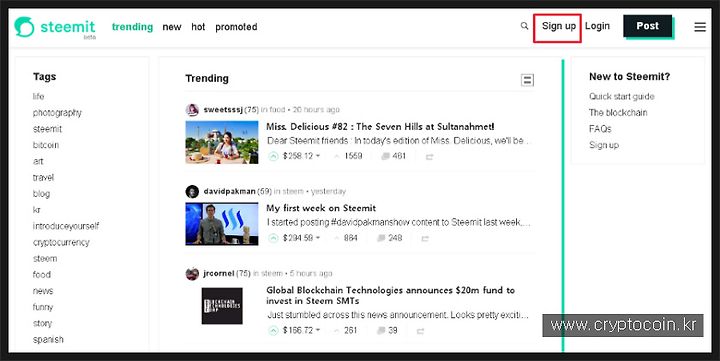Image resolution: width=720 pixels, height=361 pixels.
Task: Select the spanish tag
Action: (x=48, y=340)
